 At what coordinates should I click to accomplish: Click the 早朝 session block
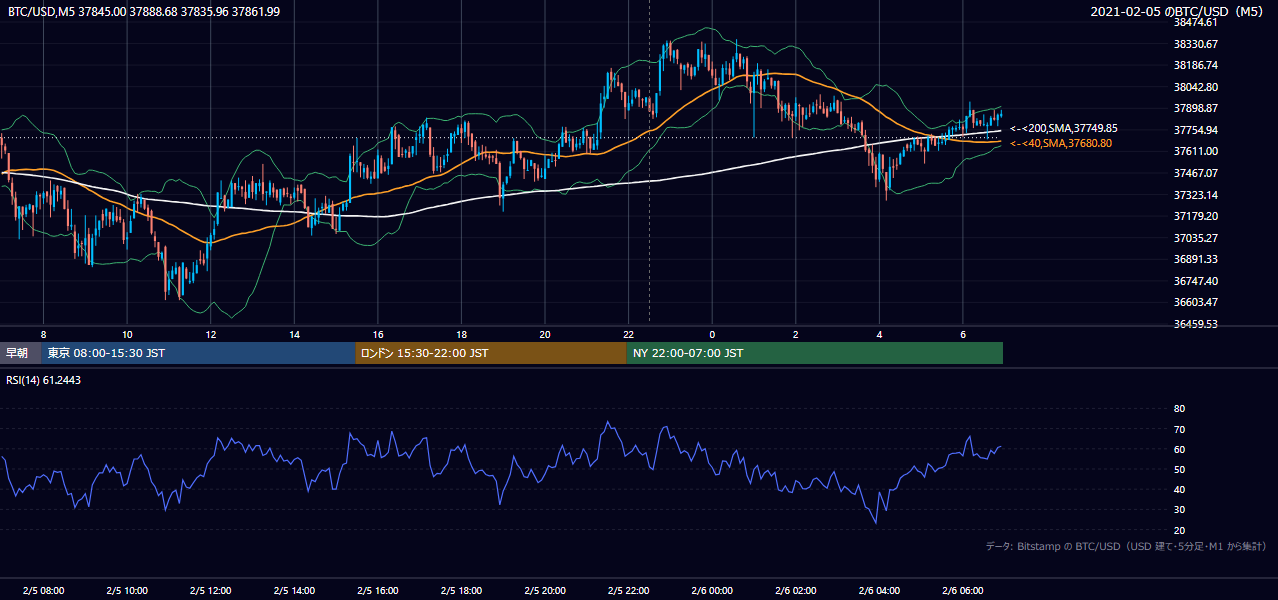21,353
